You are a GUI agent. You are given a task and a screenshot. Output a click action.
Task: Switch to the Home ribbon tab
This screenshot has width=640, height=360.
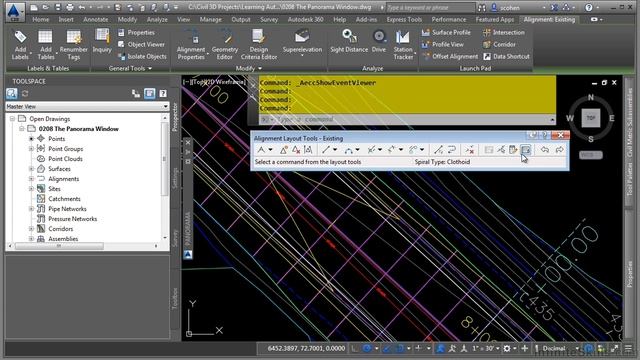click(40, 20)
